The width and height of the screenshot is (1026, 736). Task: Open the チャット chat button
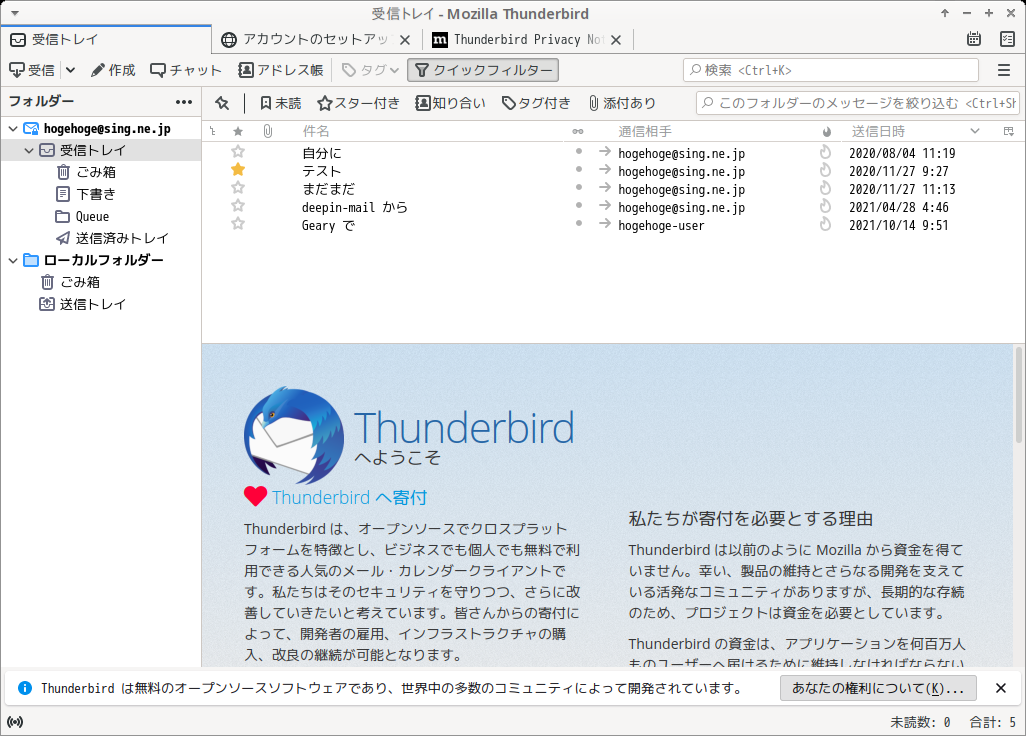[x=186, y=70]
